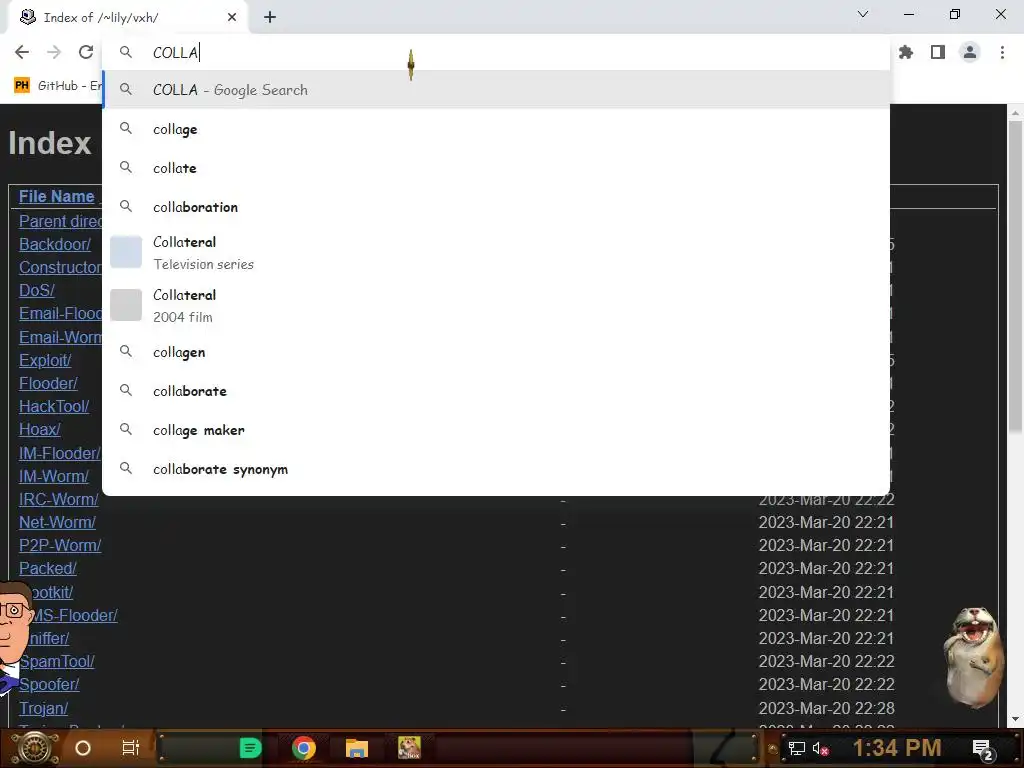Open the 1:34 PM clock
Image resolution: width=1024 pixels, height=768 pixels.
pos(897,748)
